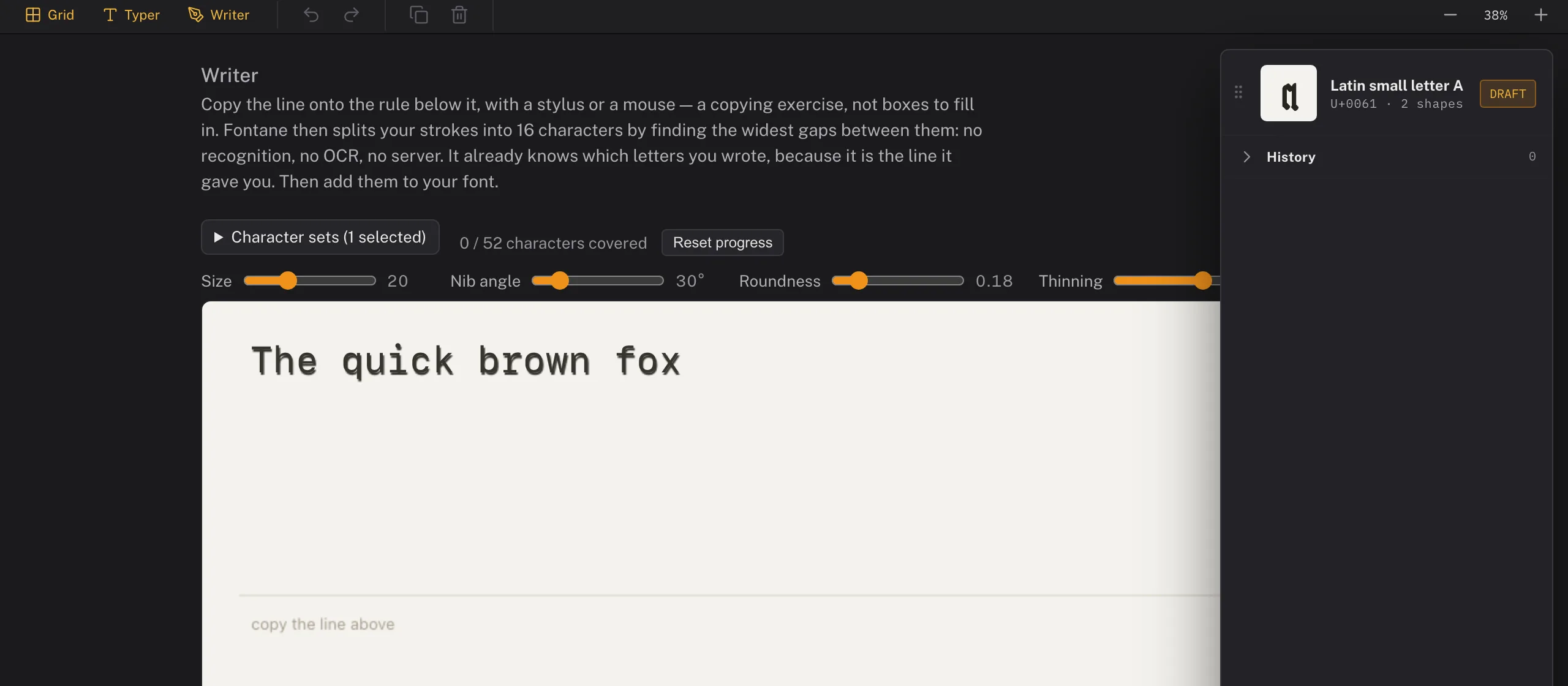The width and height of the screenshot is (1568, 686).
Task: Expand the History section chevron
Action: [1246, 157]
